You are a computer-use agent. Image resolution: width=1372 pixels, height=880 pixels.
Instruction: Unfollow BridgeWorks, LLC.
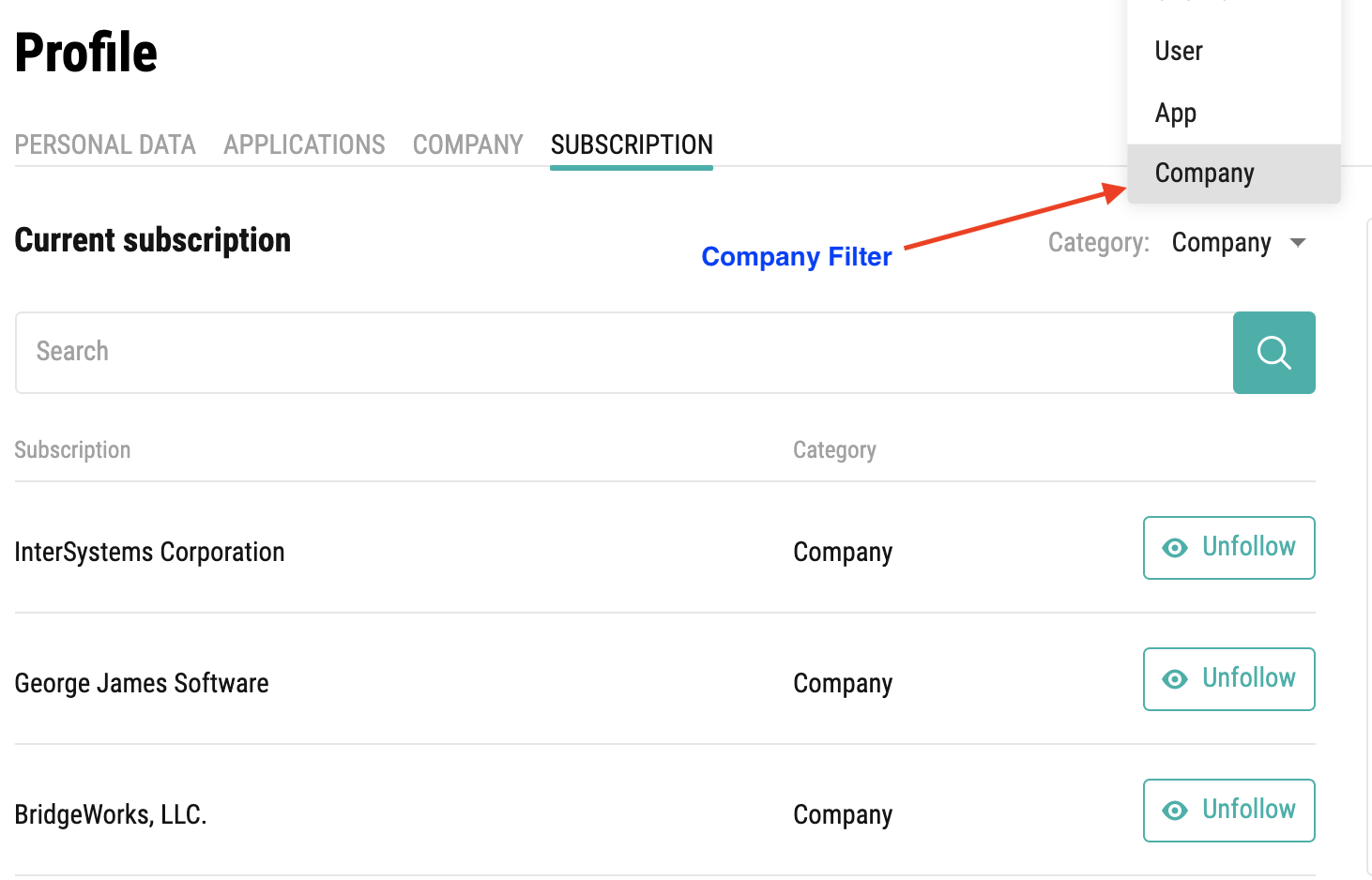tap(1229, 811)
